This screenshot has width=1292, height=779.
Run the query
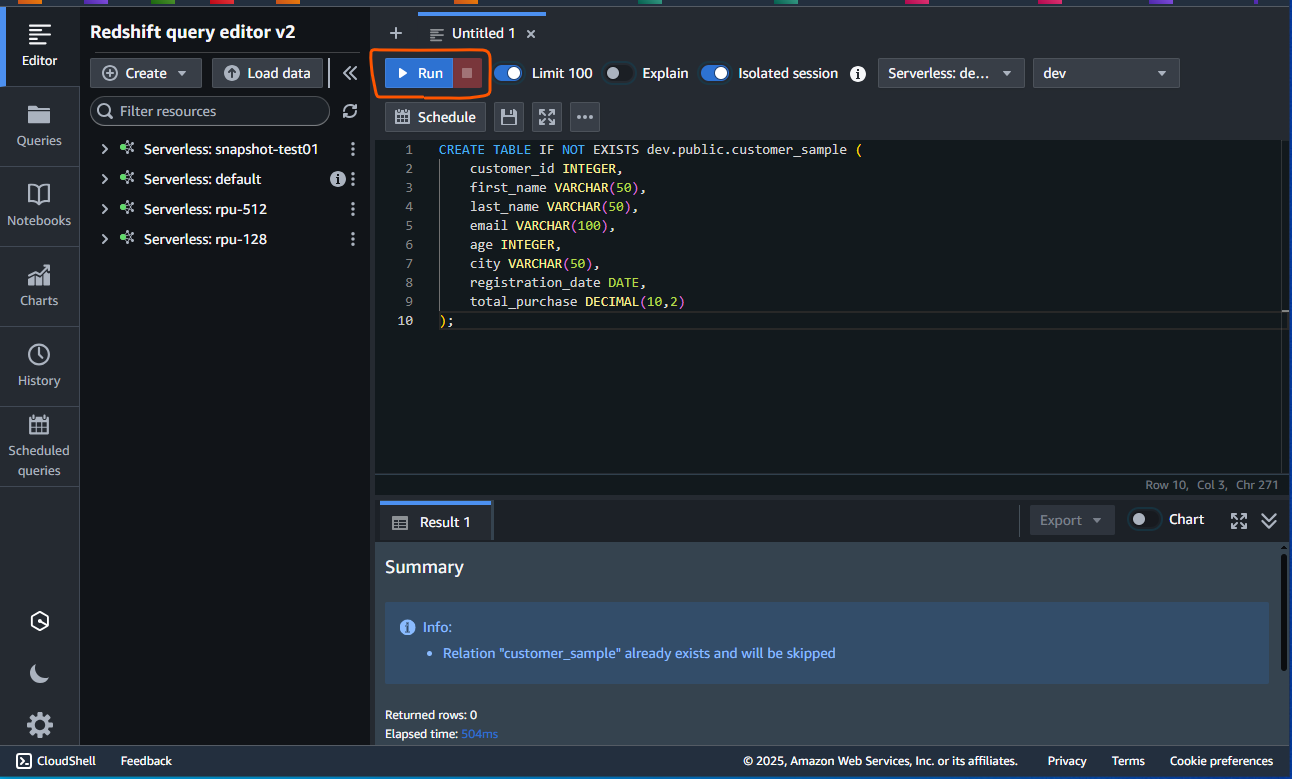coord(420,73)
